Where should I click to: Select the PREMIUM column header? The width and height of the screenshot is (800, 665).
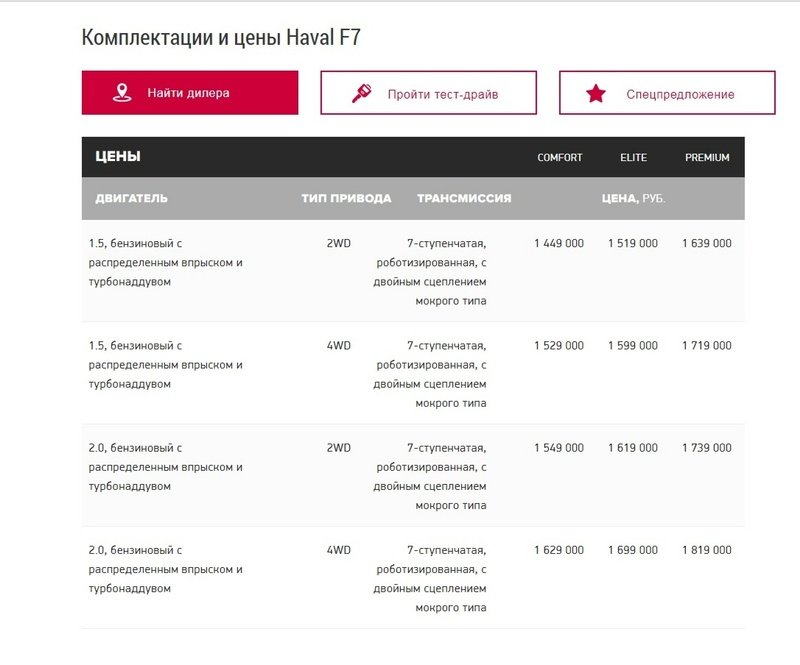coord(707,158)
